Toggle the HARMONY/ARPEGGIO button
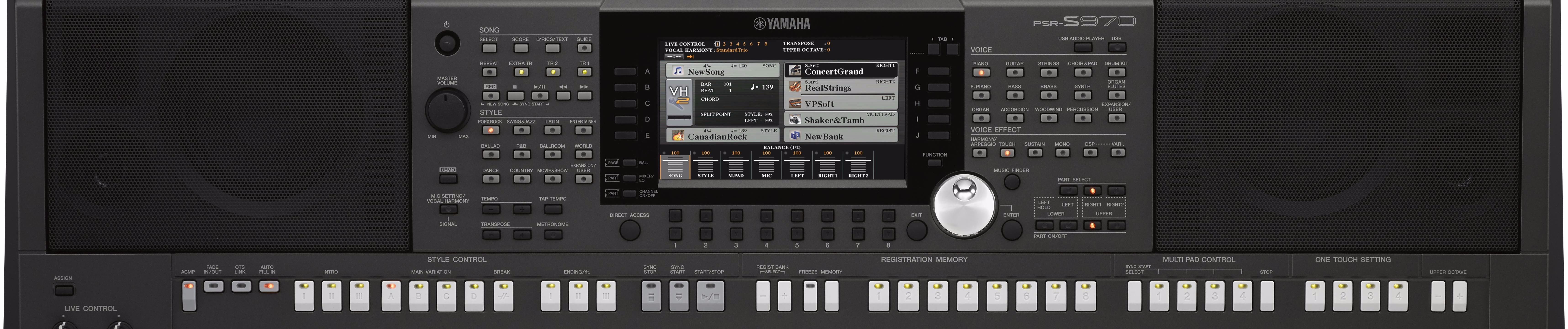 979,153
